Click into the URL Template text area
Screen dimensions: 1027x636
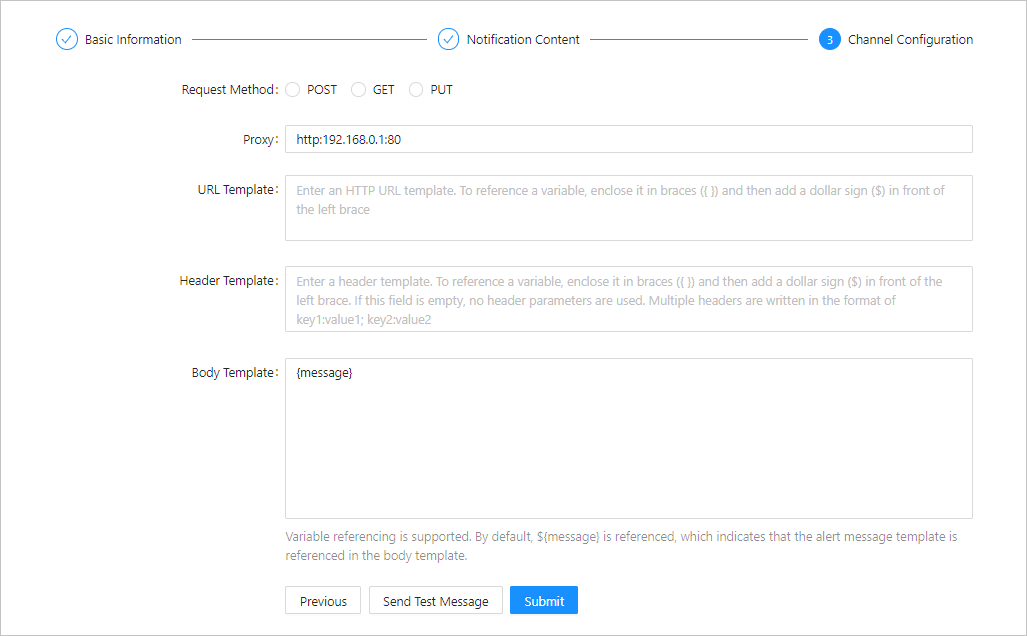[x=629, y=208]
